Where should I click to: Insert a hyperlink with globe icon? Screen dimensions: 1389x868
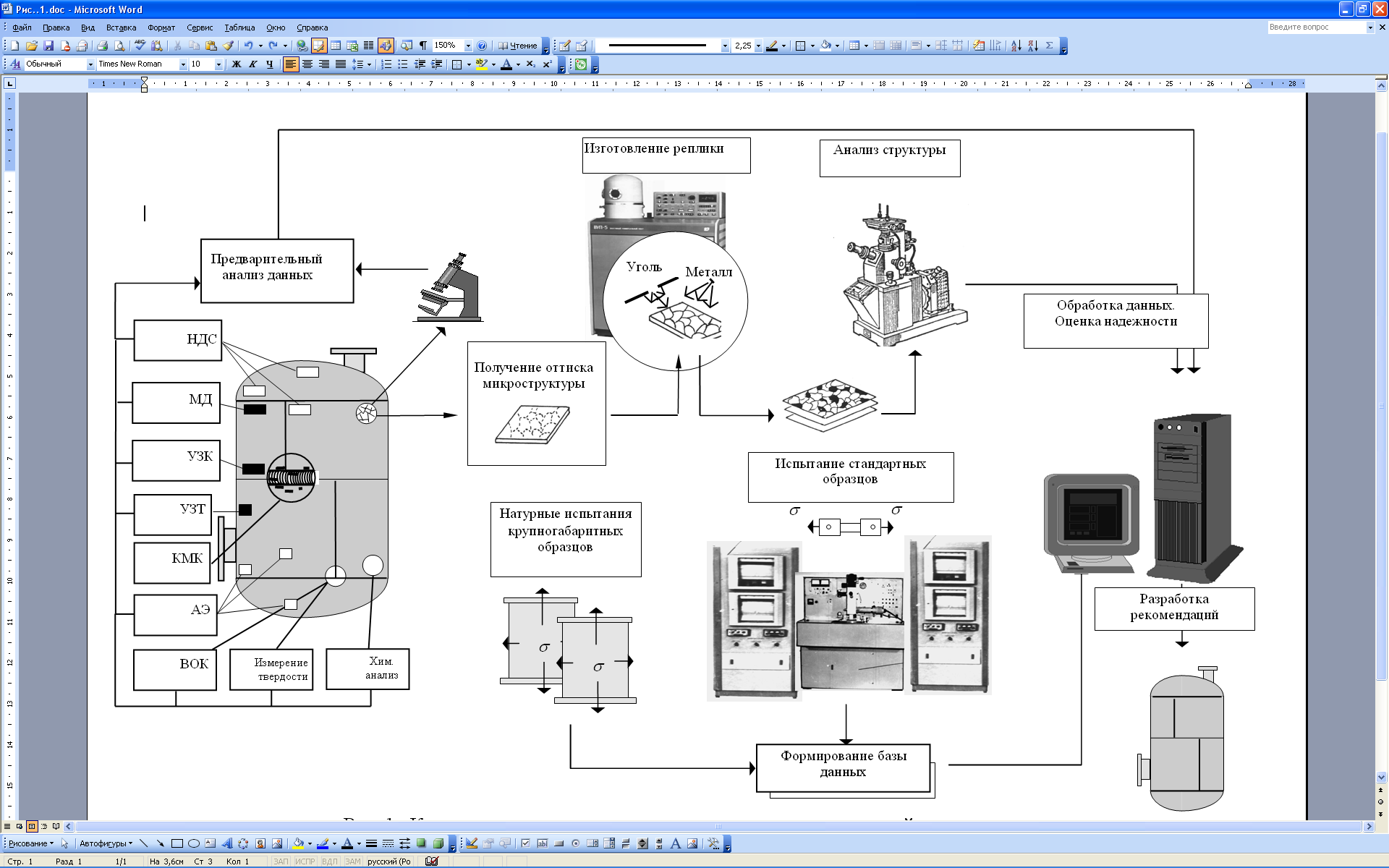tap(302, 46)
